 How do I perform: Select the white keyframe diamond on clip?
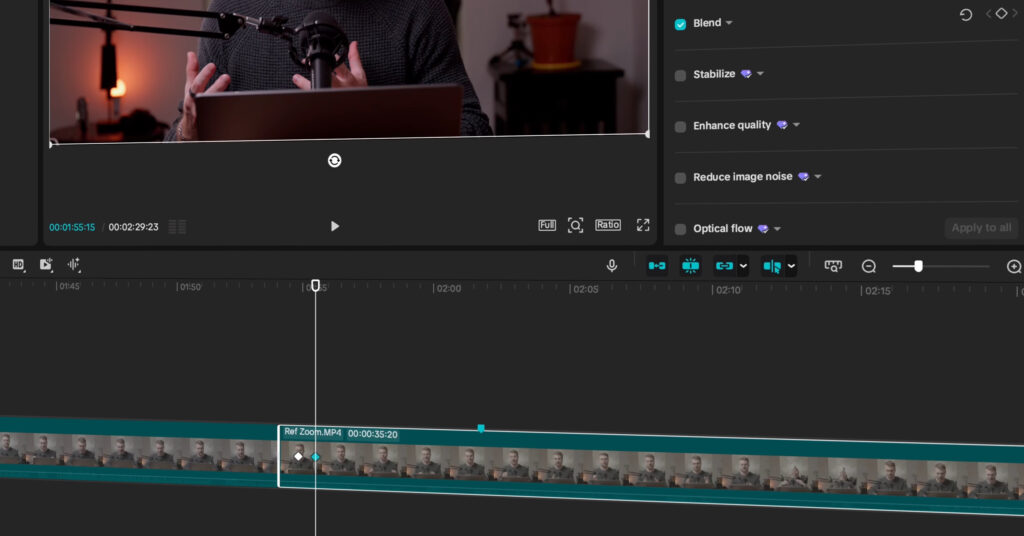(298, 456)
